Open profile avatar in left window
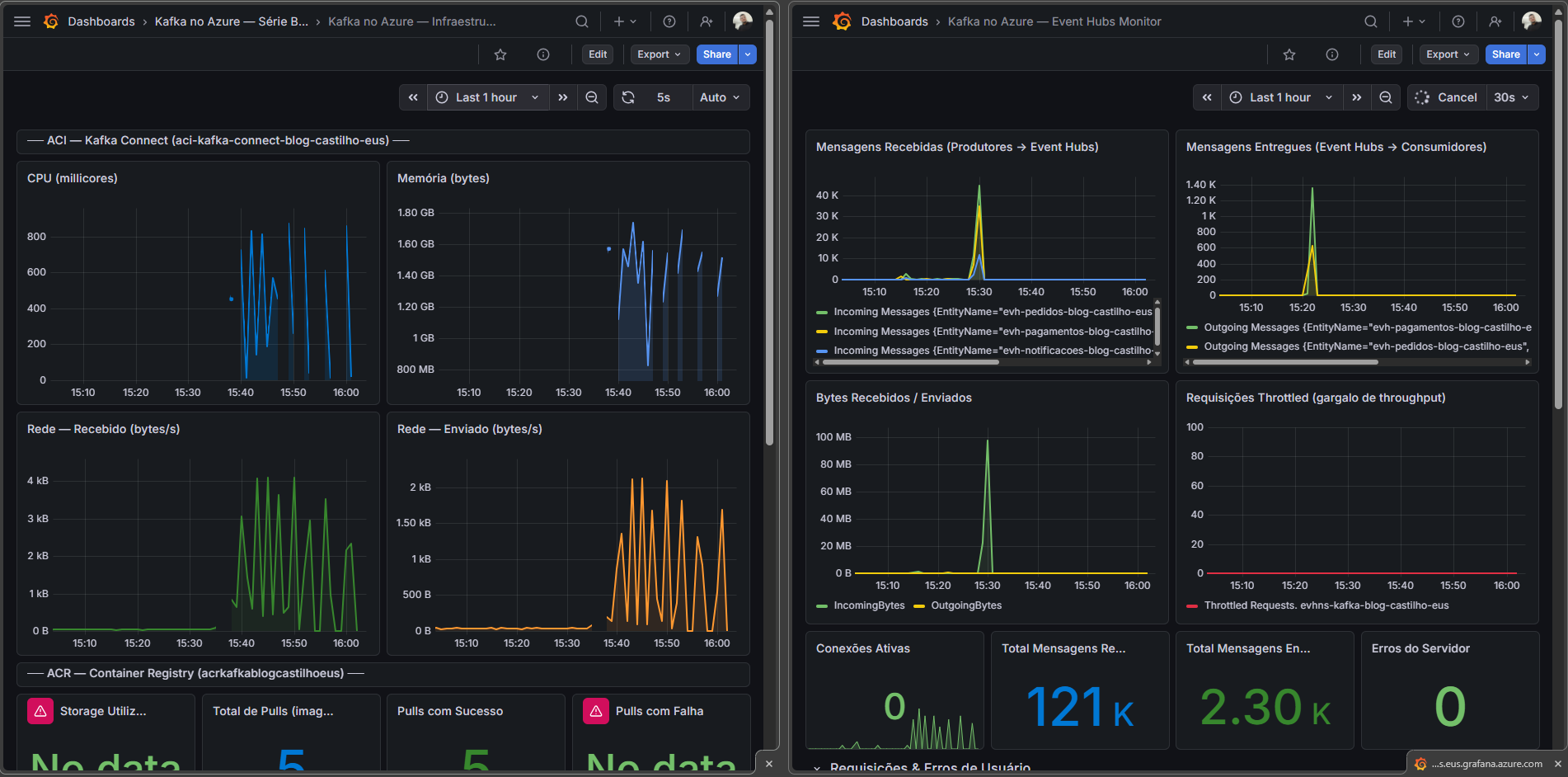 pyautogui.click(x=742, y=21)
